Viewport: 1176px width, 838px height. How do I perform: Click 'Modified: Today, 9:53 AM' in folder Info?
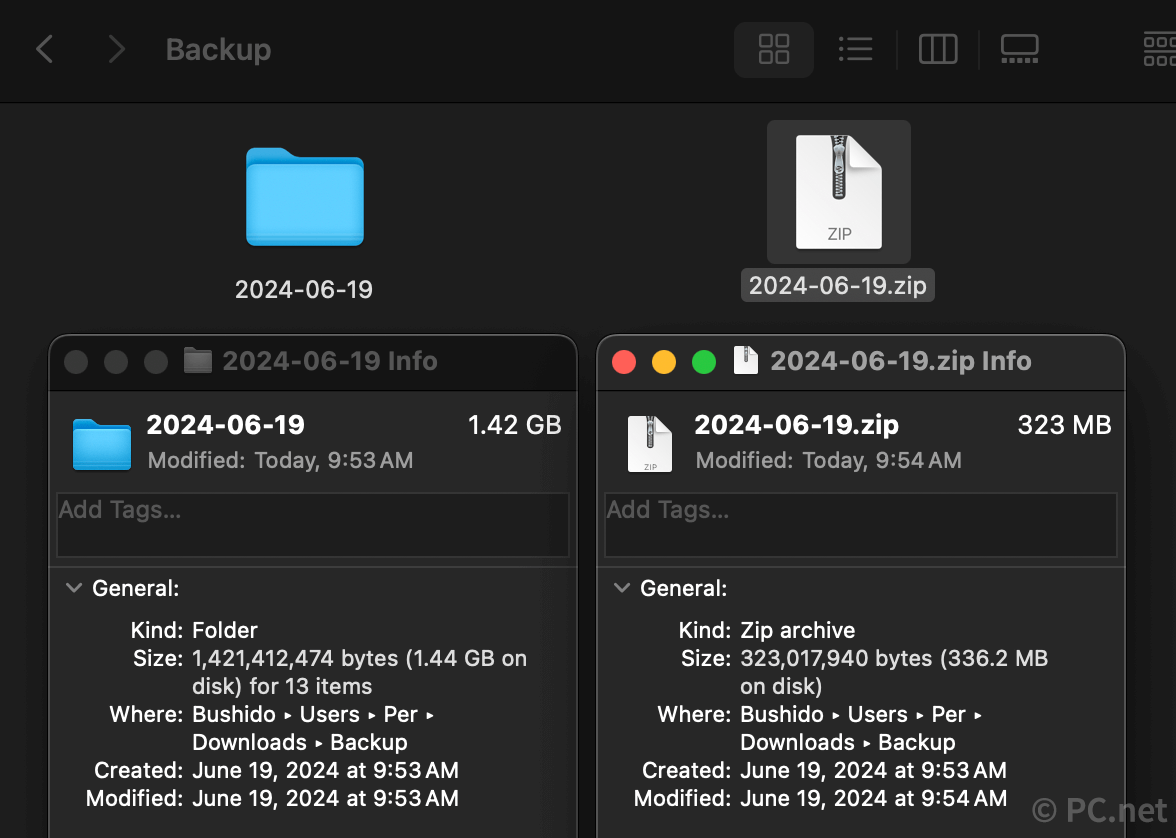pyautogui.click(x=280, y=460)
